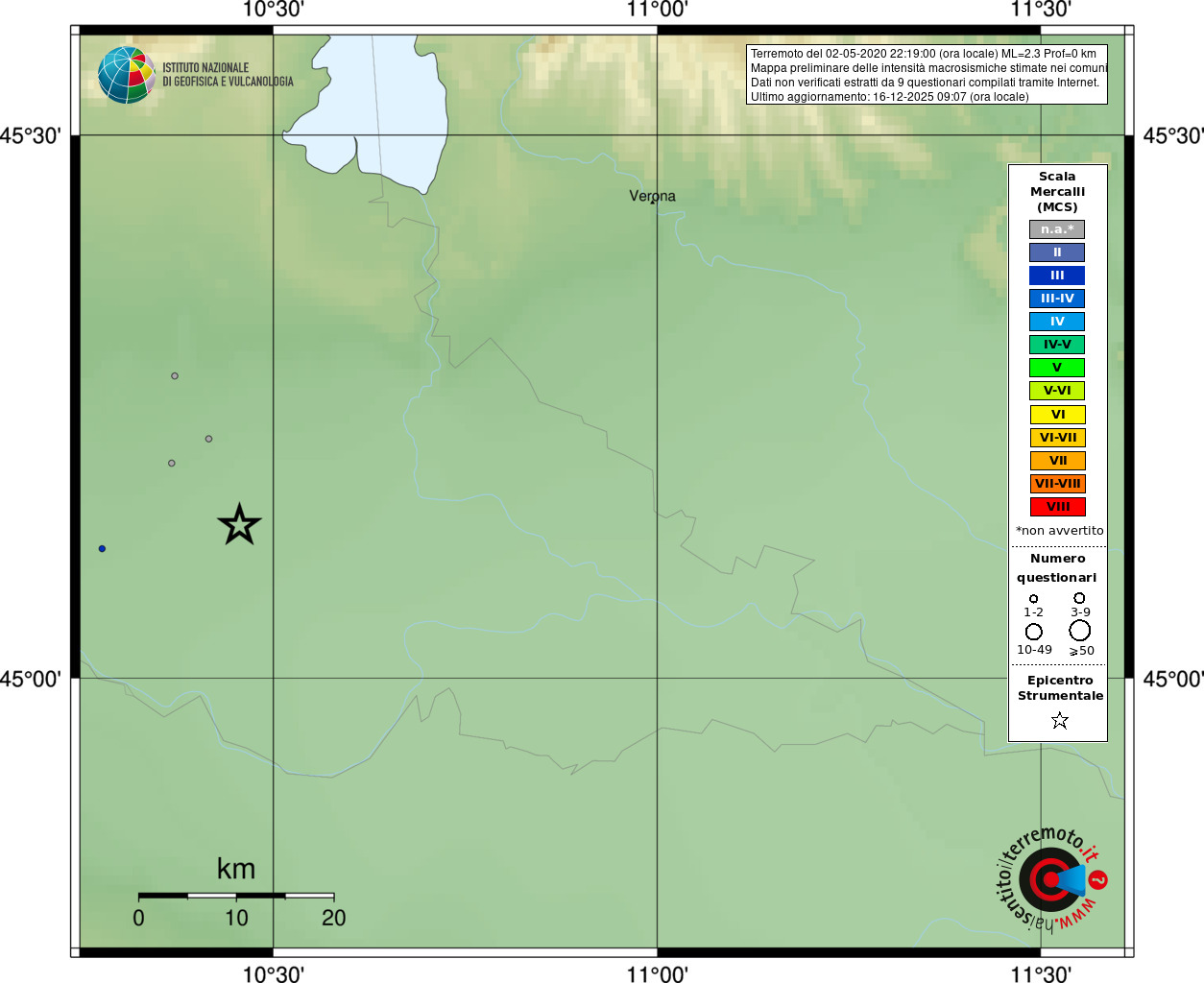Viewport: 1204px width, 983px height.
Task: Select the yellow VI intensity swatch
Action: tap(1057, 415)
